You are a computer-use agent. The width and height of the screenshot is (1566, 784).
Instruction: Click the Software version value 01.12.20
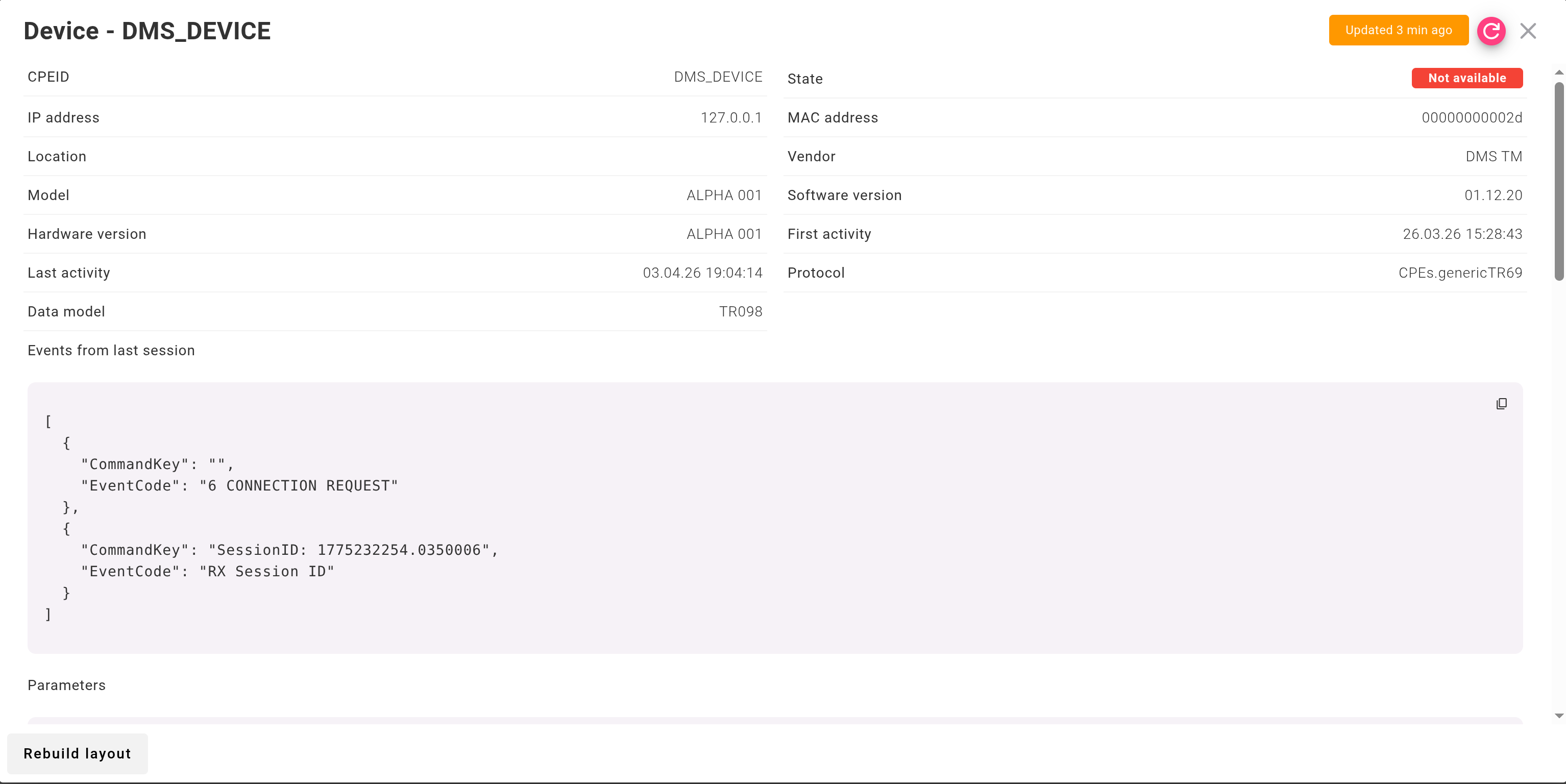click(x=1493, y=195)
